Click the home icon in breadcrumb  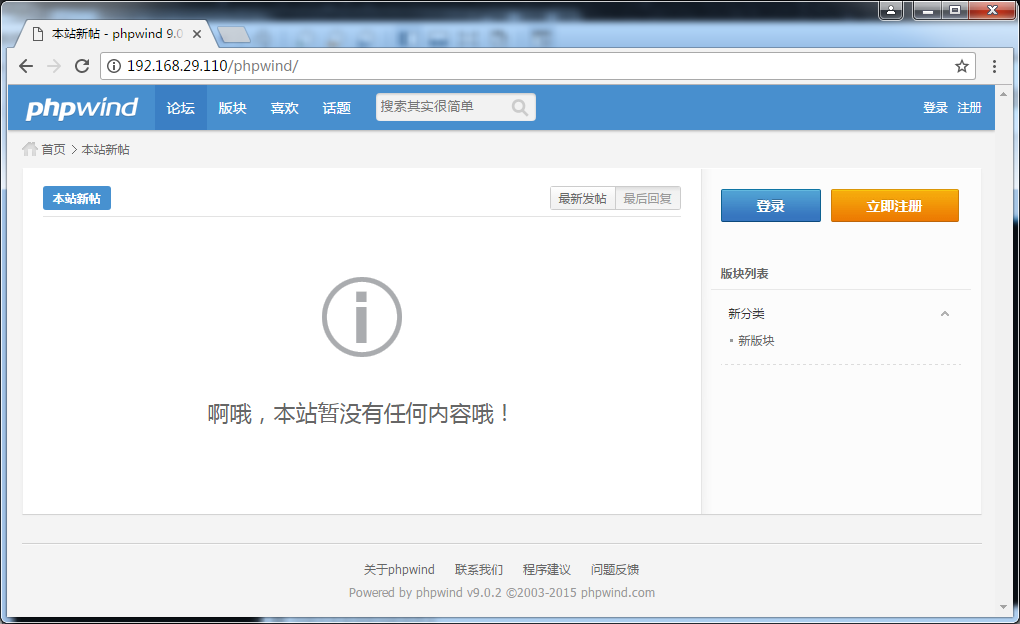(x=30, y=149)
